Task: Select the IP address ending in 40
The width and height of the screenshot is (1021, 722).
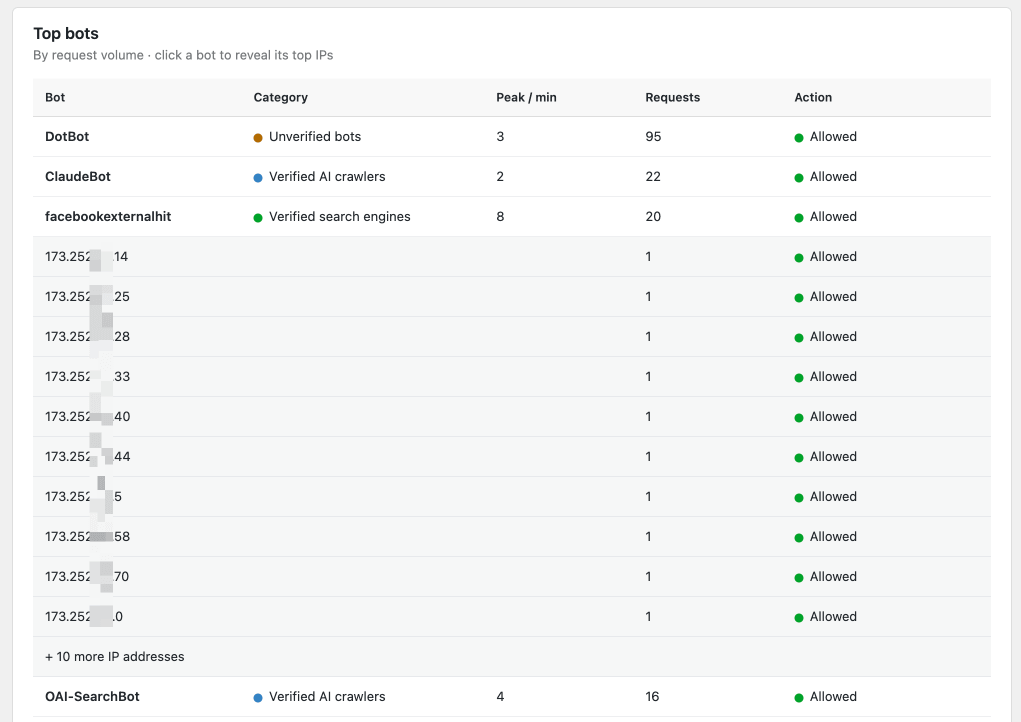Action: (x=87, y=417)
